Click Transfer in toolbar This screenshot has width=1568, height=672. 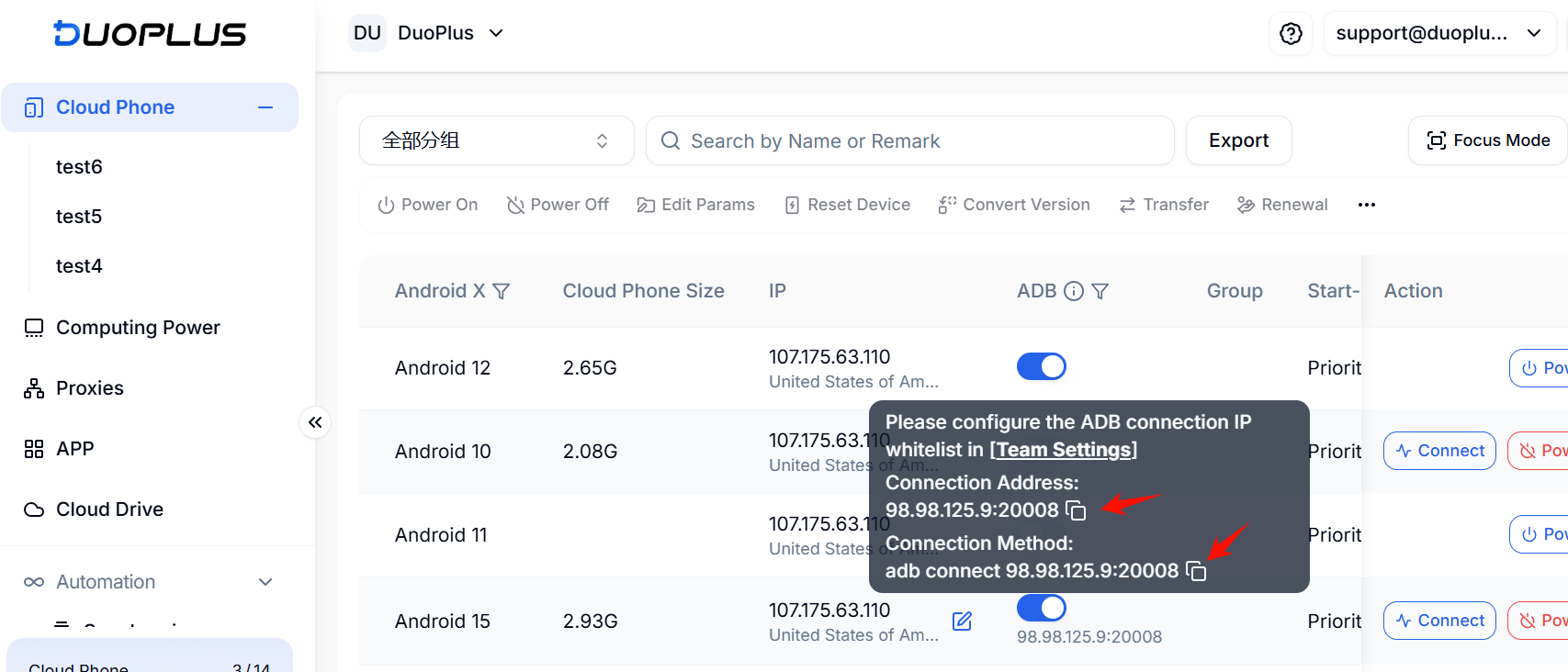click(x=1164, y=205)
